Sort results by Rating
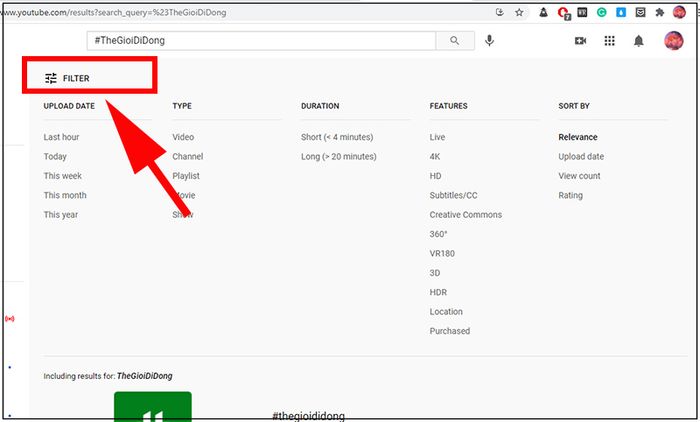700x422 pixels. click(x=570, y=196)
